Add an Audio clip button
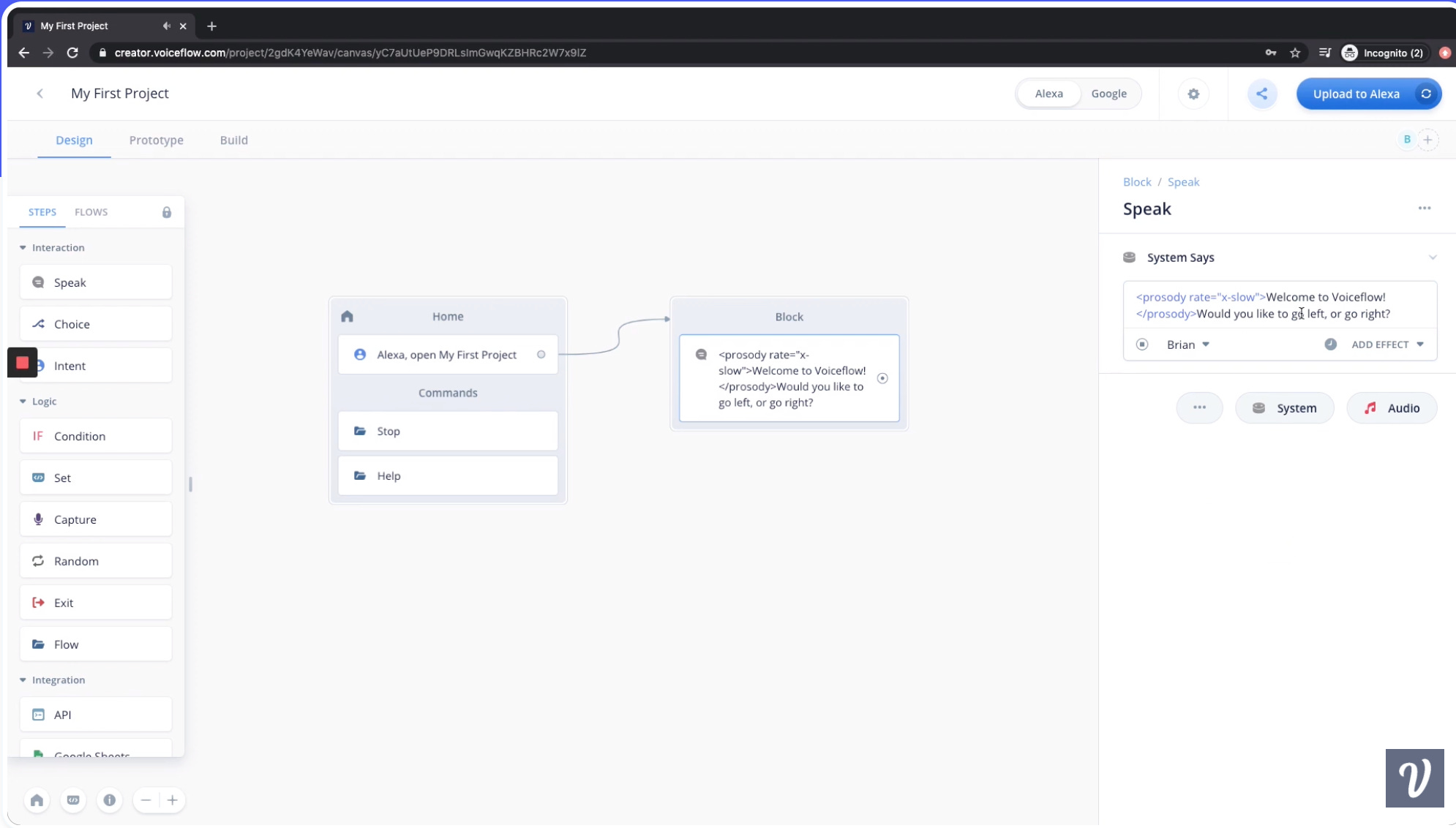Image resolution: width=1456 pixels, height=828 pixels. (1392, 408)
